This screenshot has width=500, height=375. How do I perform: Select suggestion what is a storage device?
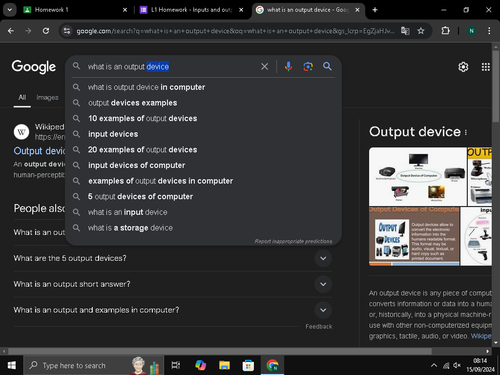(x=203, y=228)
